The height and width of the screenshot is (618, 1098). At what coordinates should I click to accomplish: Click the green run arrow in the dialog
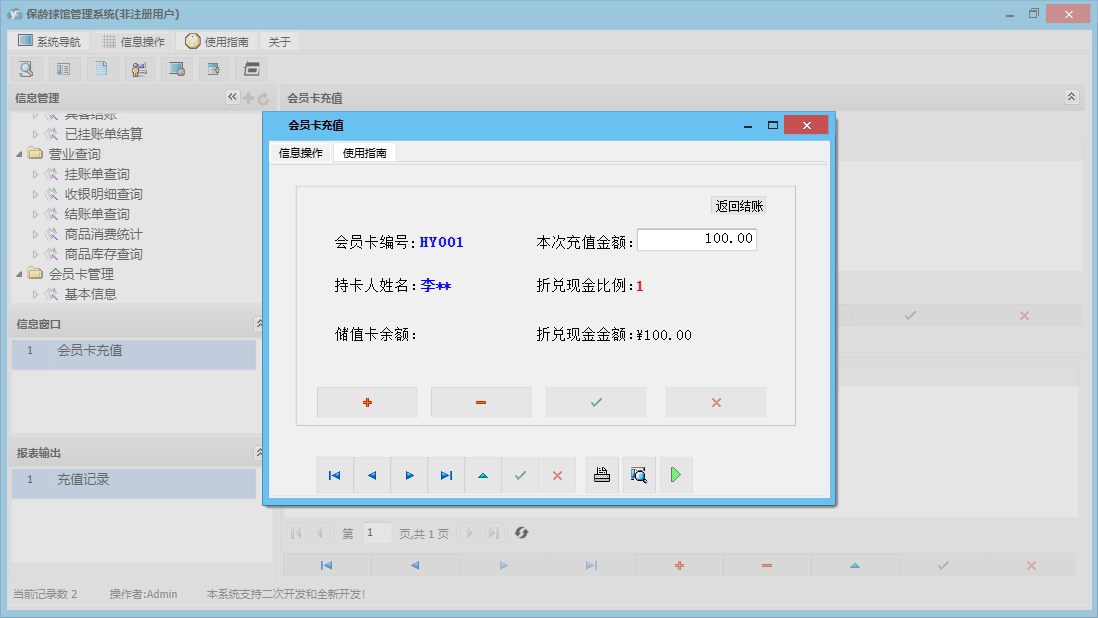675,475
